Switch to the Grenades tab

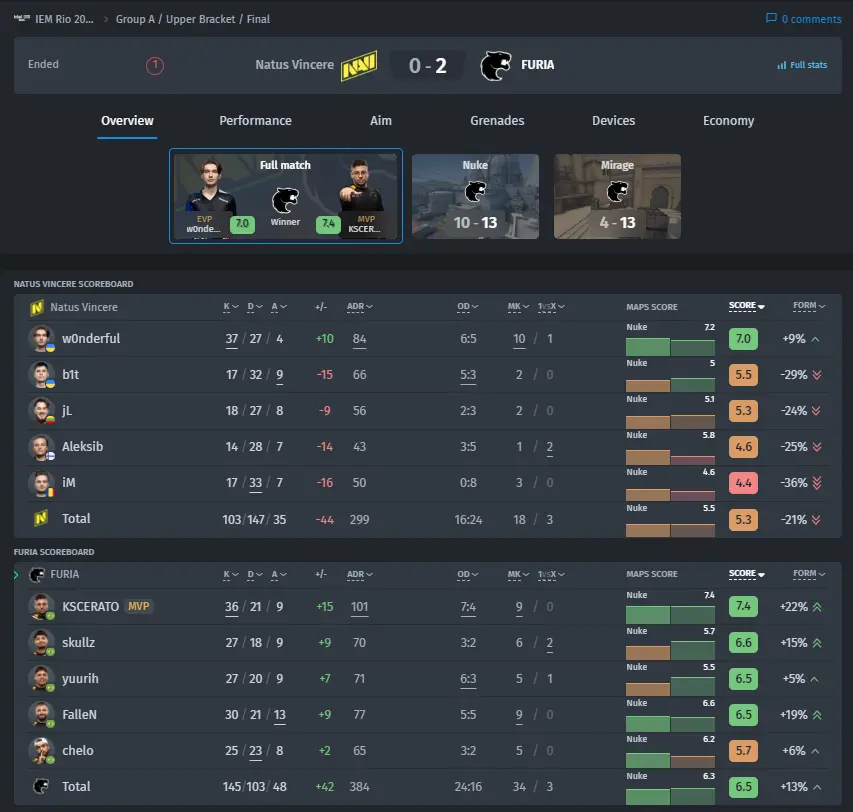pyautogui.click(x=497, y=121)
